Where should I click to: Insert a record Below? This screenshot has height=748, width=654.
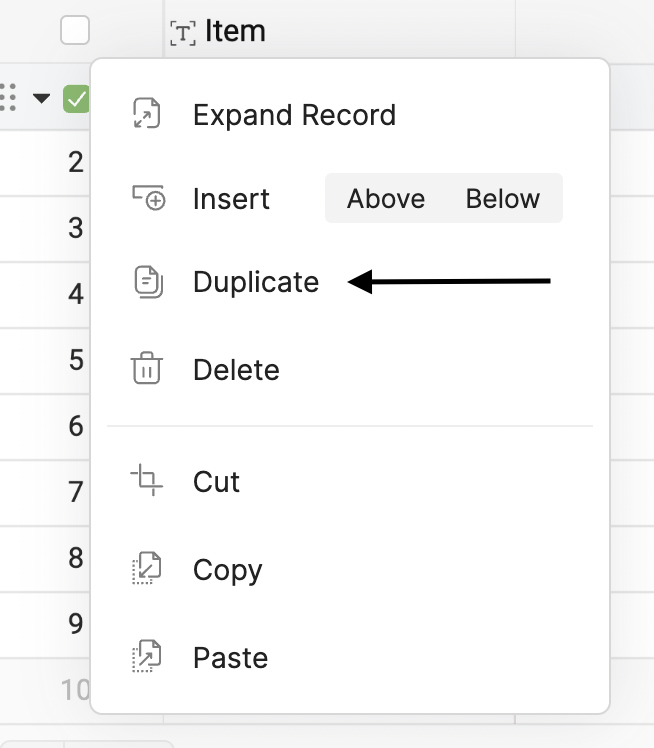point(503,199)
